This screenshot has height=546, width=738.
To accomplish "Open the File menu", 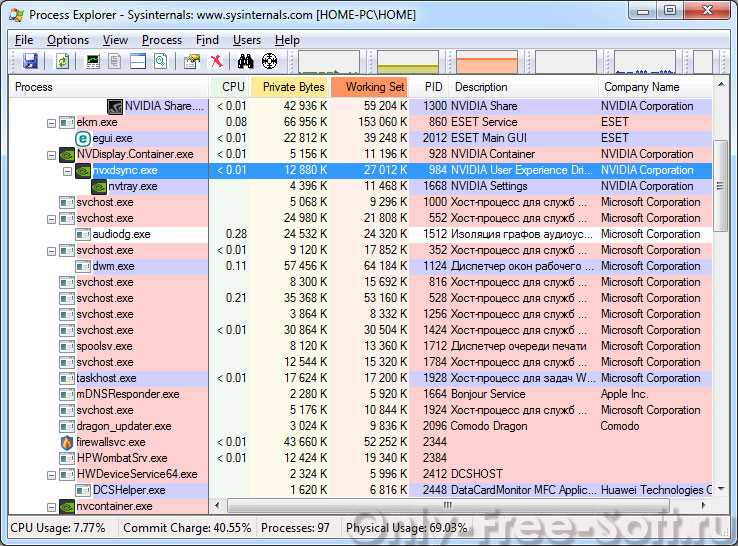I will click(24, 40).
